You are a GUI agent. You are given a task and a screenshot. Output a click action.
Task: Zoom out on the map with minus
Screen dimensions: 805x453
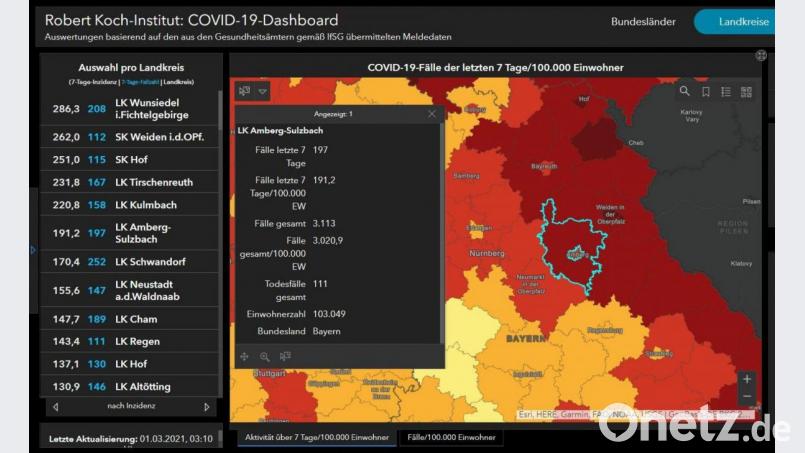click(747, 396)
